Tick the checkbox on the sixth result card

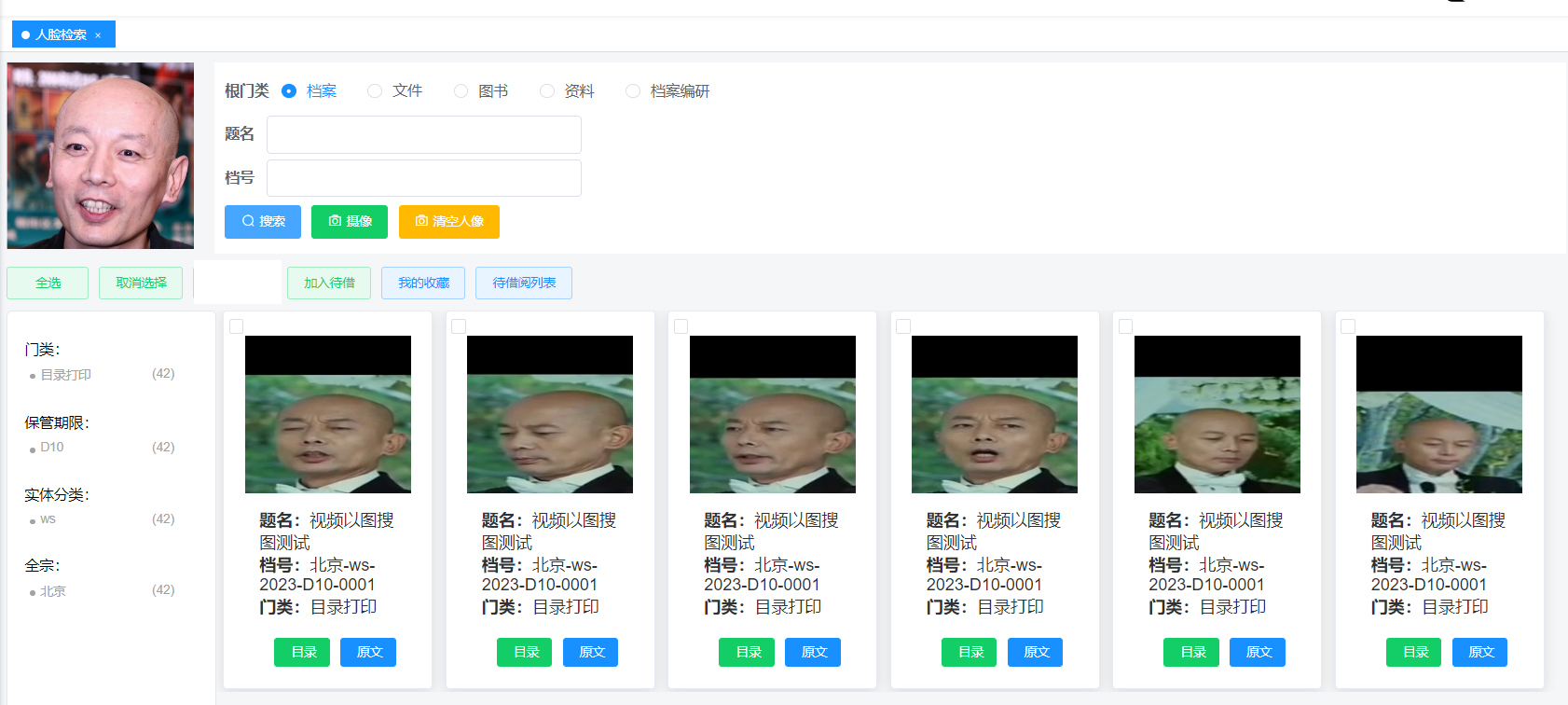coord(1348,326)
